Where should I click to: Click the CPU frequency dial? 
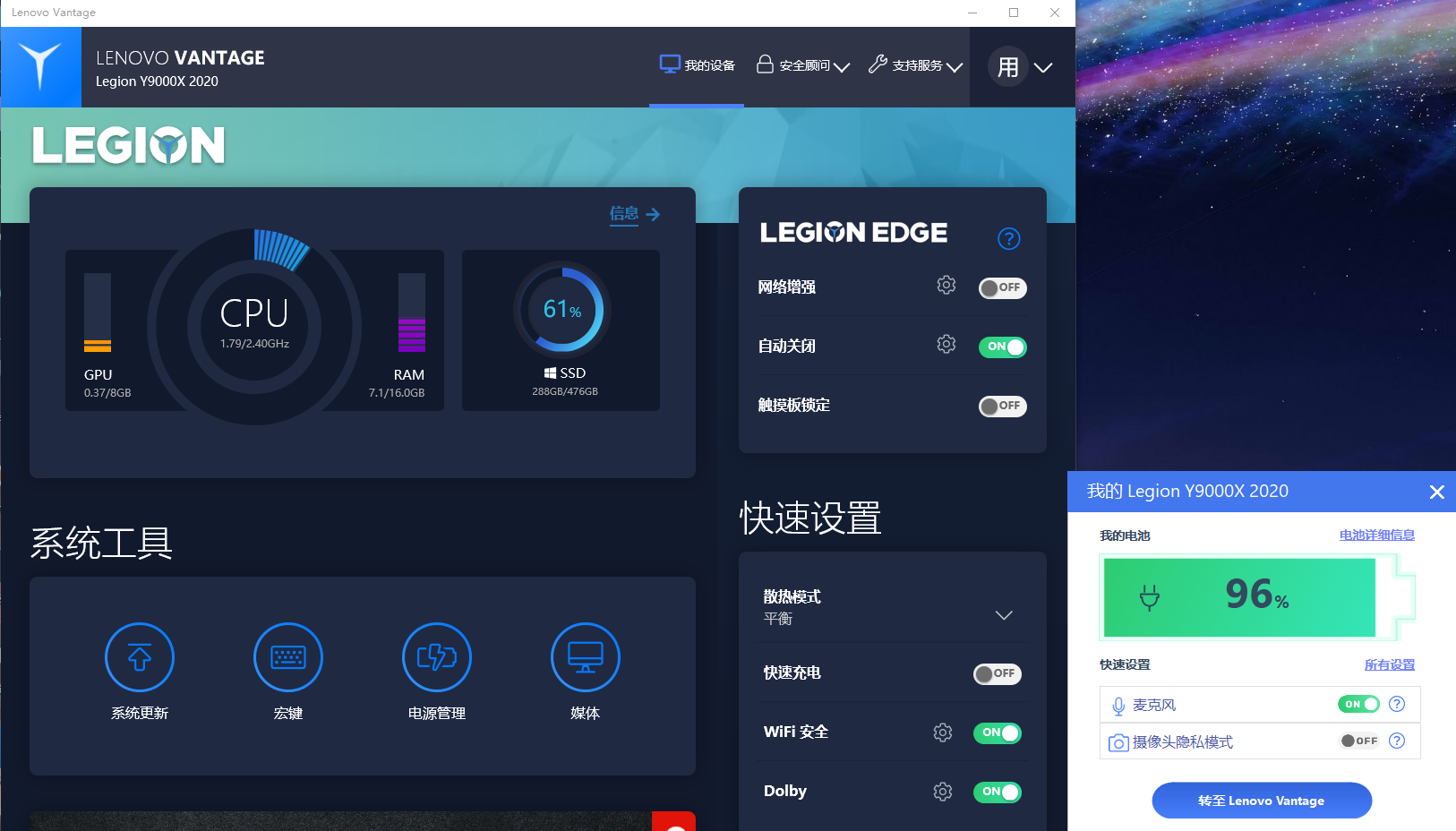(x=254, y=326)
